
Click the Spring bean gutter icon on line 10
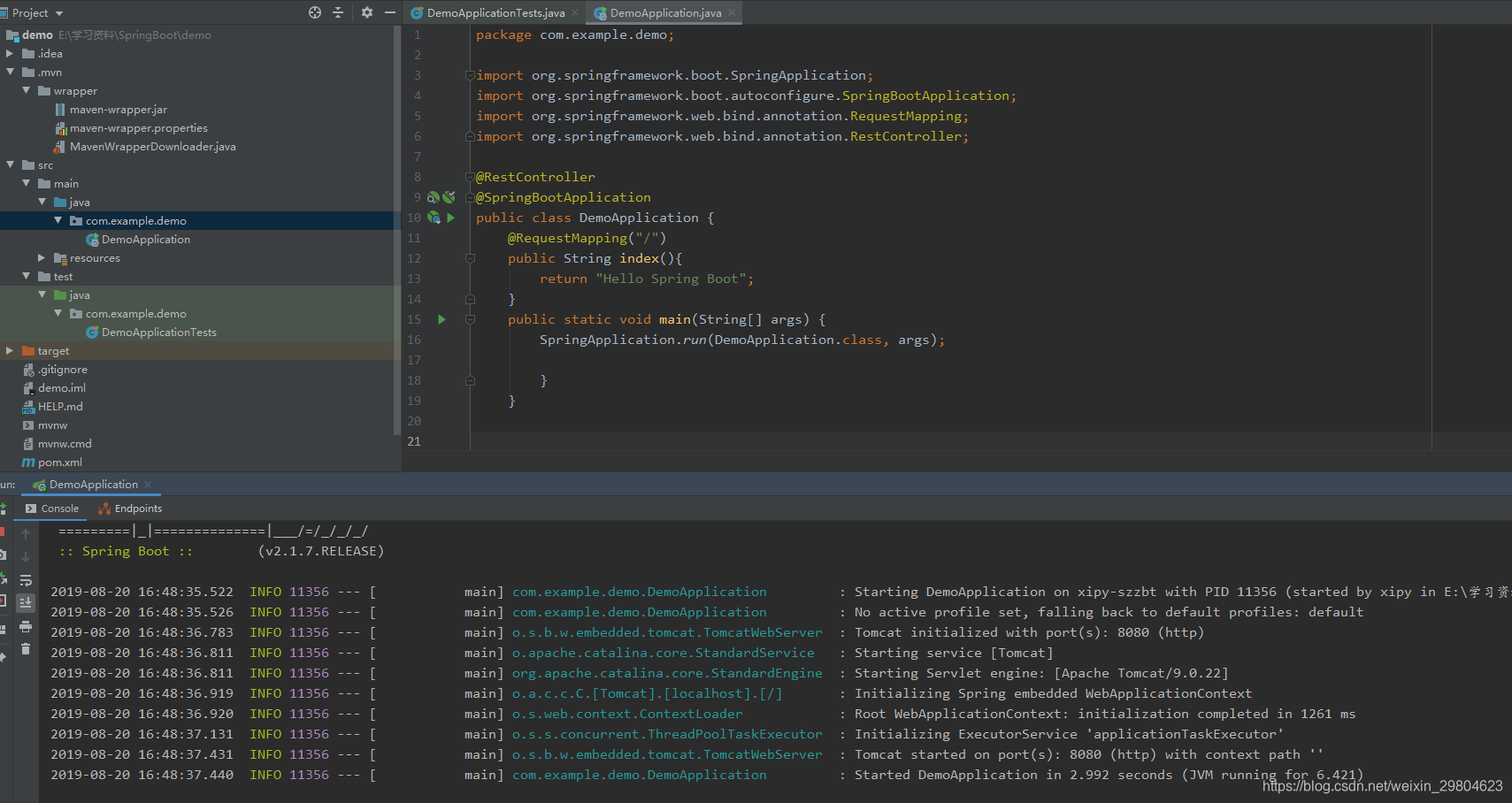tap(434, 218)
